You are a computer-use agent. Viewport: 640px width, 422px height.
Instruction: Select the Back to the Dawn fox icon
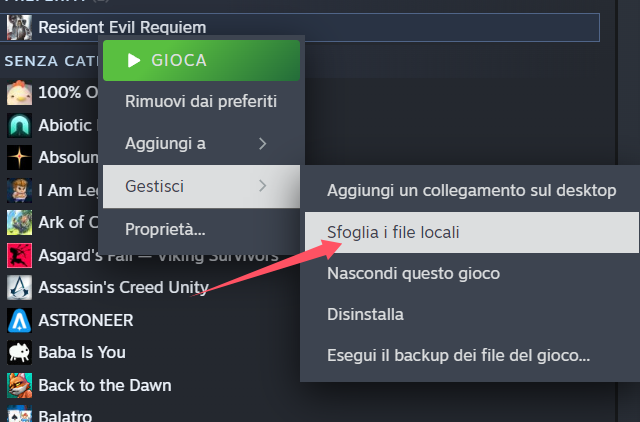point(19,385)
